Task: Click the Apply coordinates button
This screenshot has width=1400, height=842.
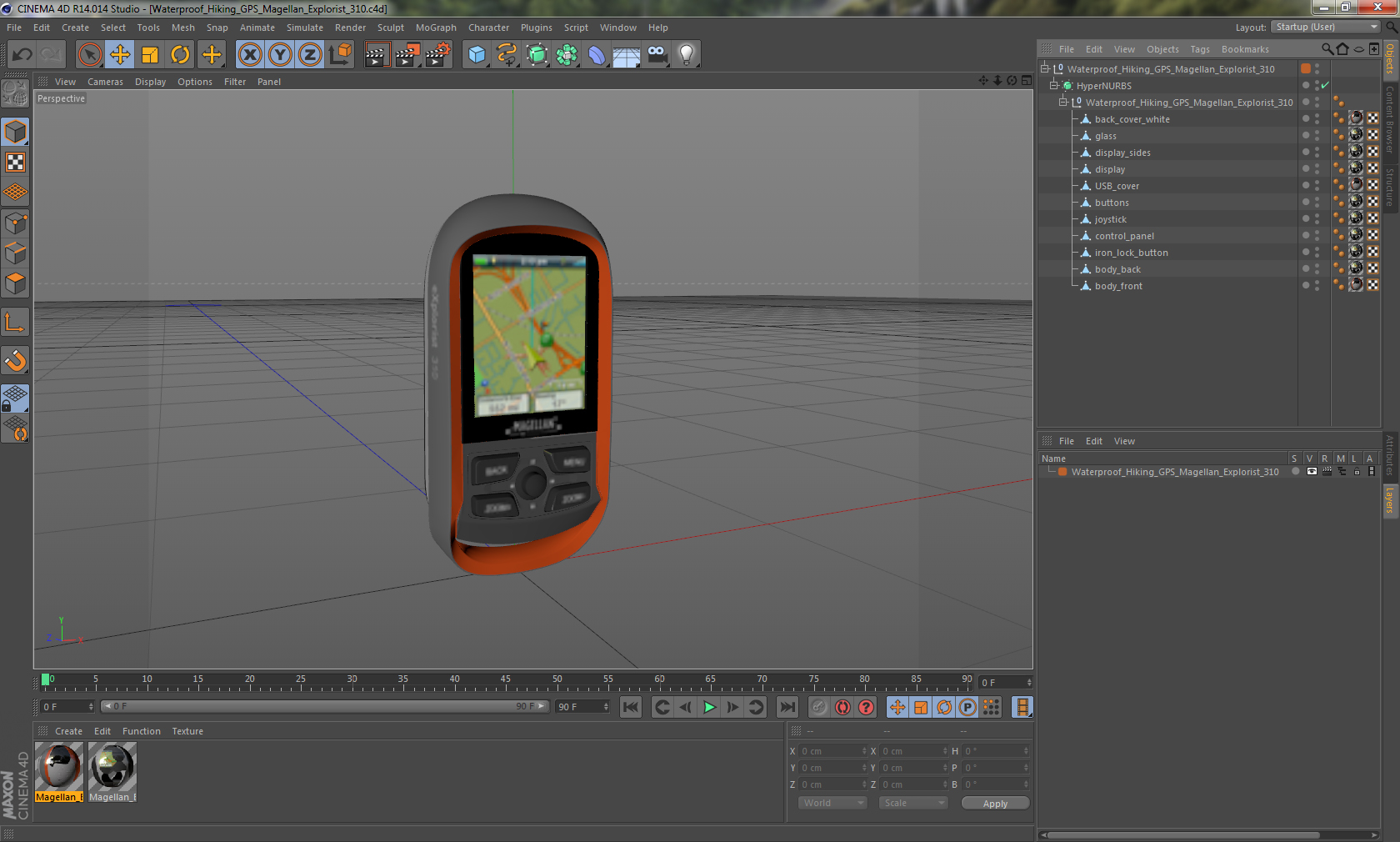Action: coord(995,804)
